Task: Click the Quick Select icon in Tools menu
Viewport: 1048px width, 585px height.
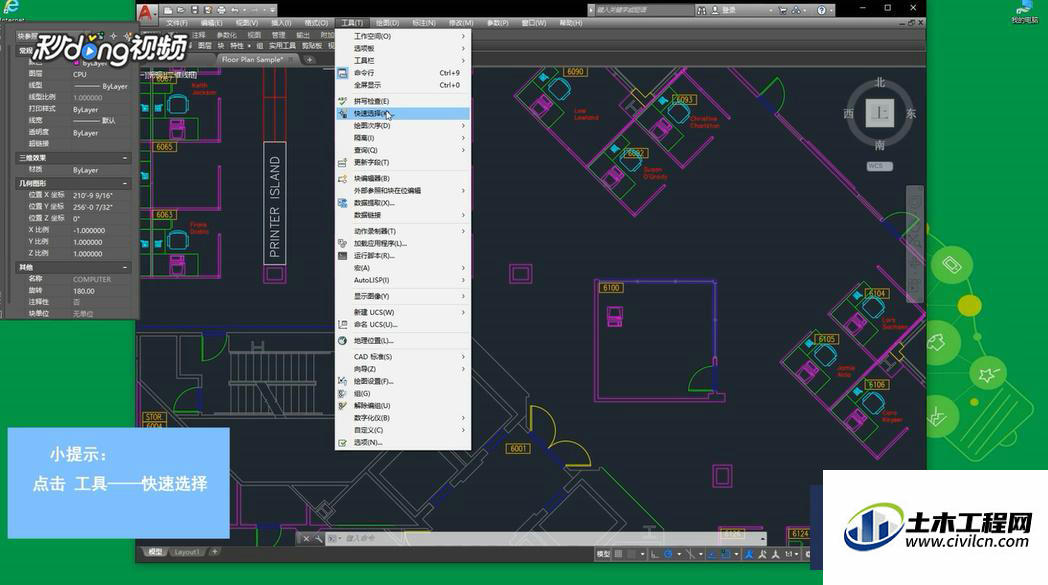Action: pyautogui.click(x=343, y=114)
